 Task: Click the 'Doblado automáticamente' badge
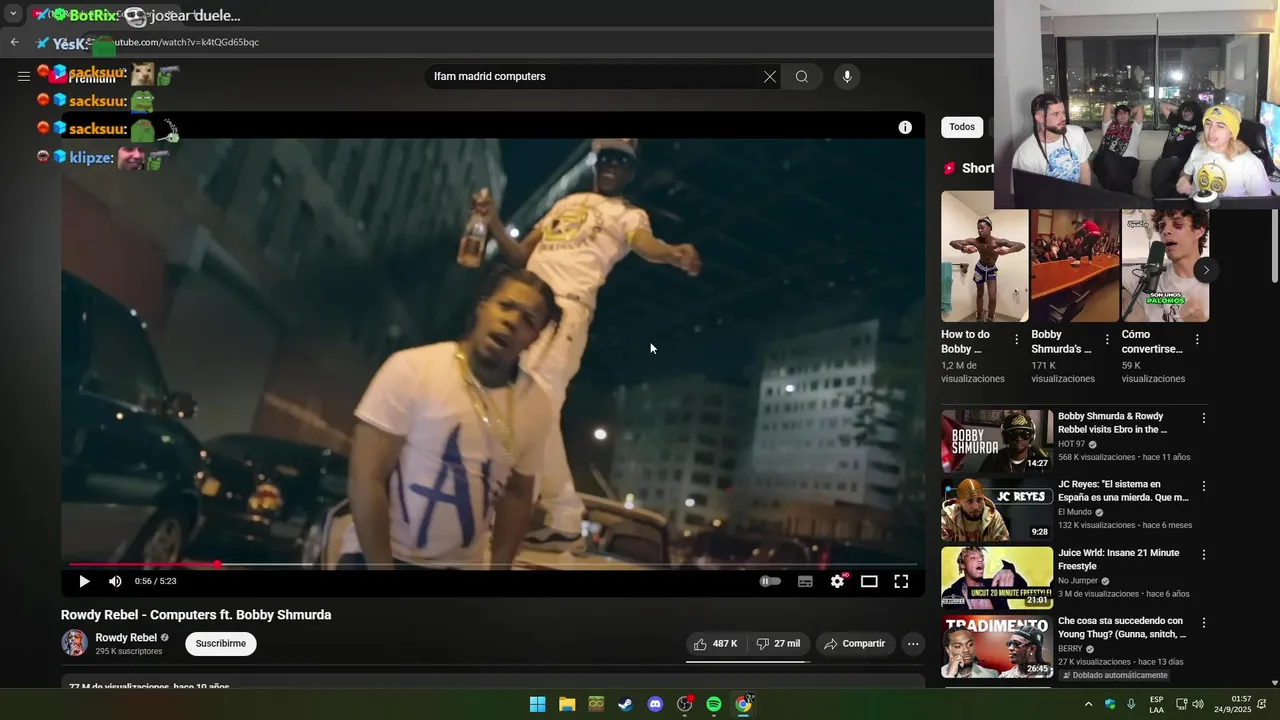(1114, 675)
